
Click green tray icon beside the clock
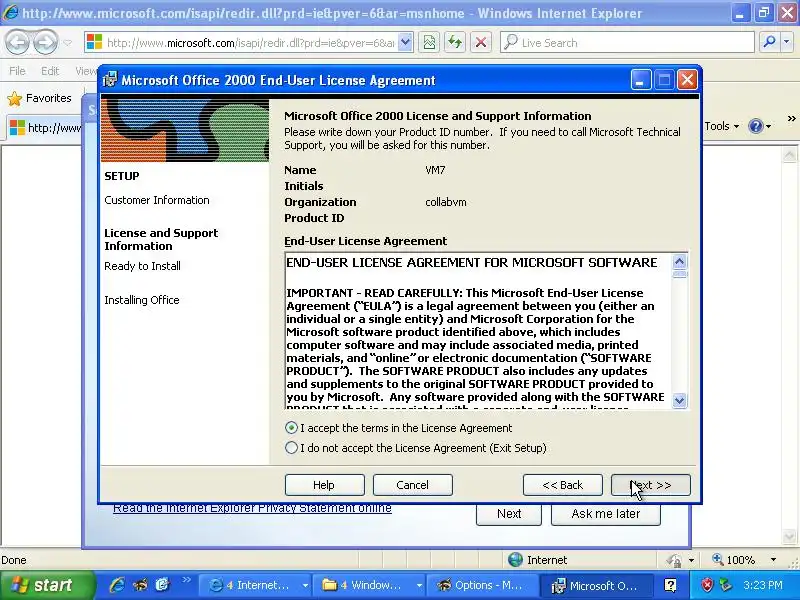726,585
